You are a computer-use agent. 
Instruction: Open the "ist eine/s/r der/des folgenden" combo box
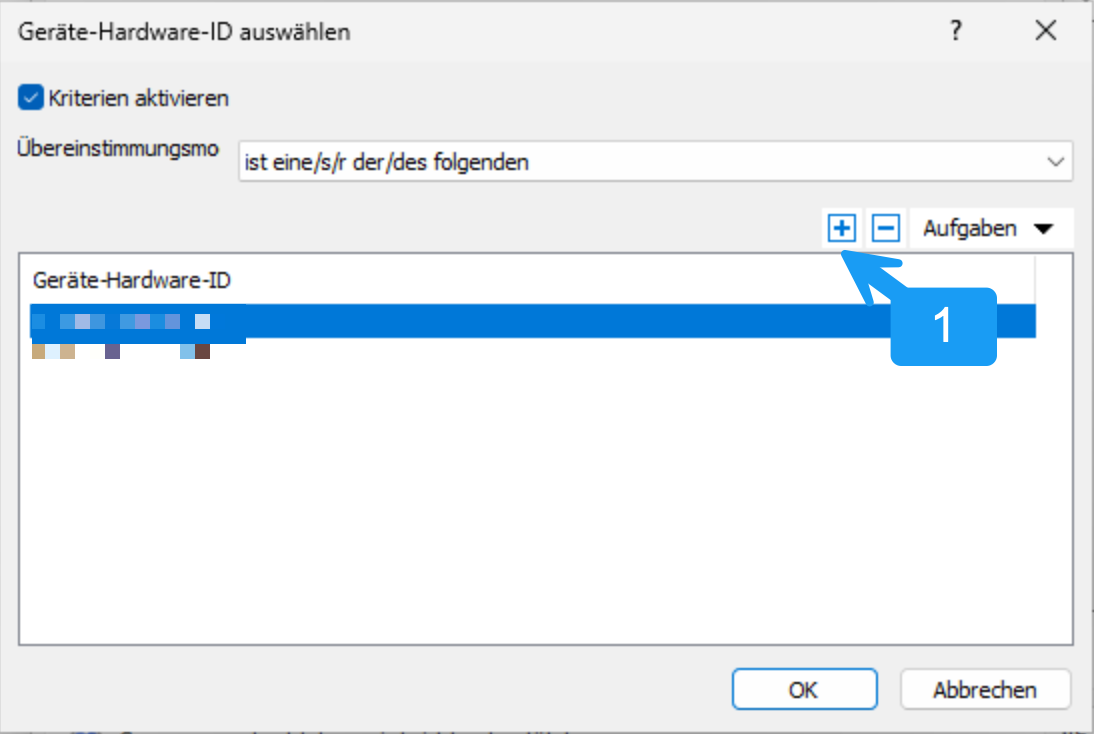coord(640,161)
